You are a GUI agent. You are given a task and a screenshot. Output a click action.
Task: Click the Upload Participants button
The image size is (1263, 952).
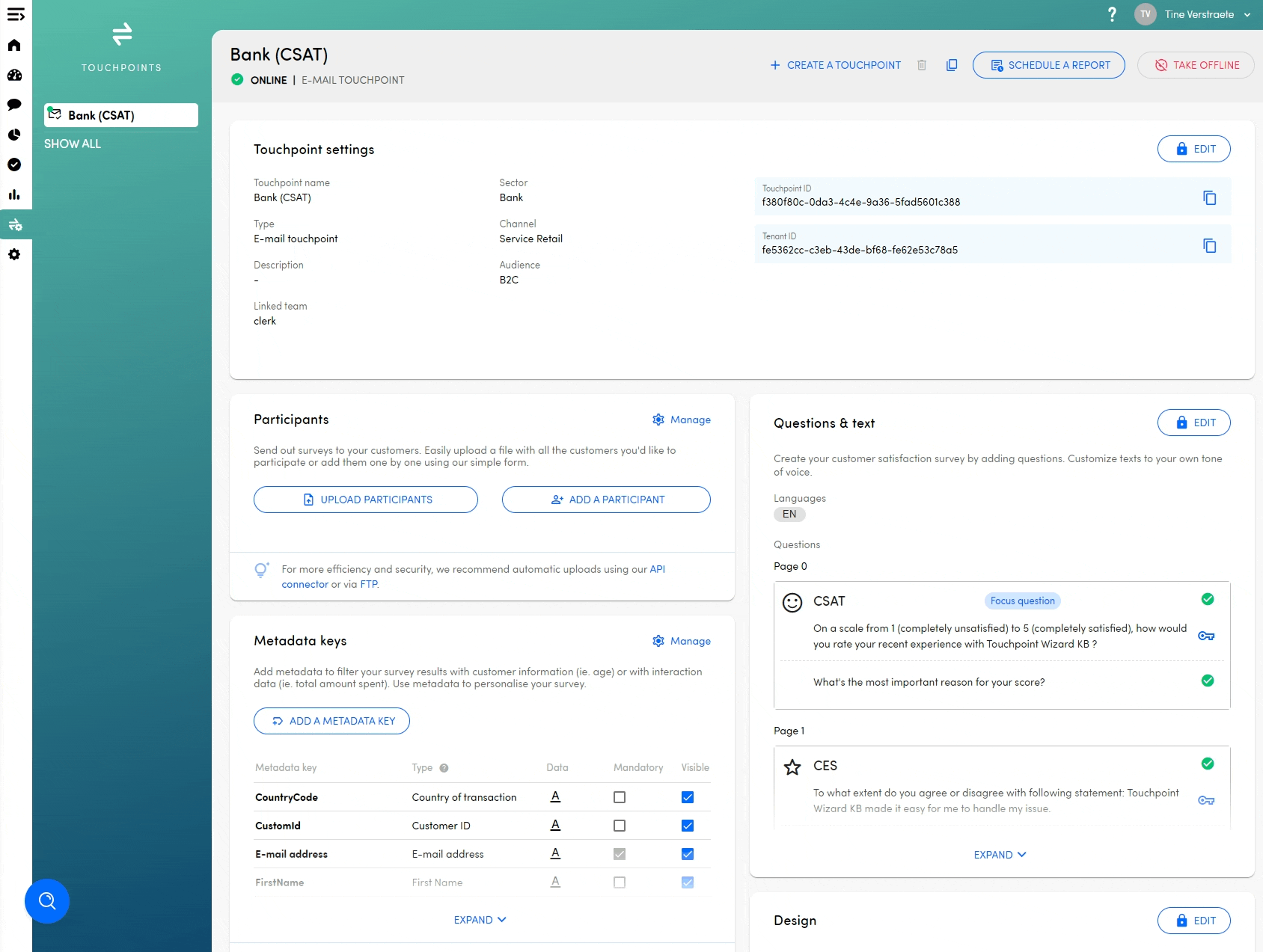click(x=366, y=500)
